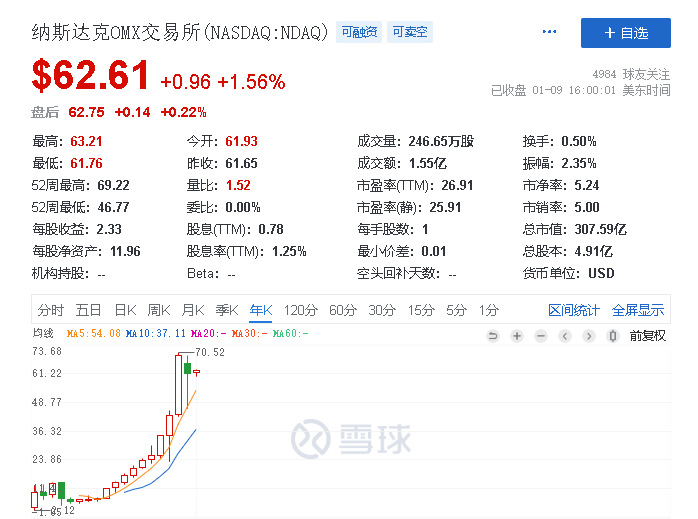Click the 量比 value 1.52
Viewport: 698px width, 519px height.
coord(238,185)
